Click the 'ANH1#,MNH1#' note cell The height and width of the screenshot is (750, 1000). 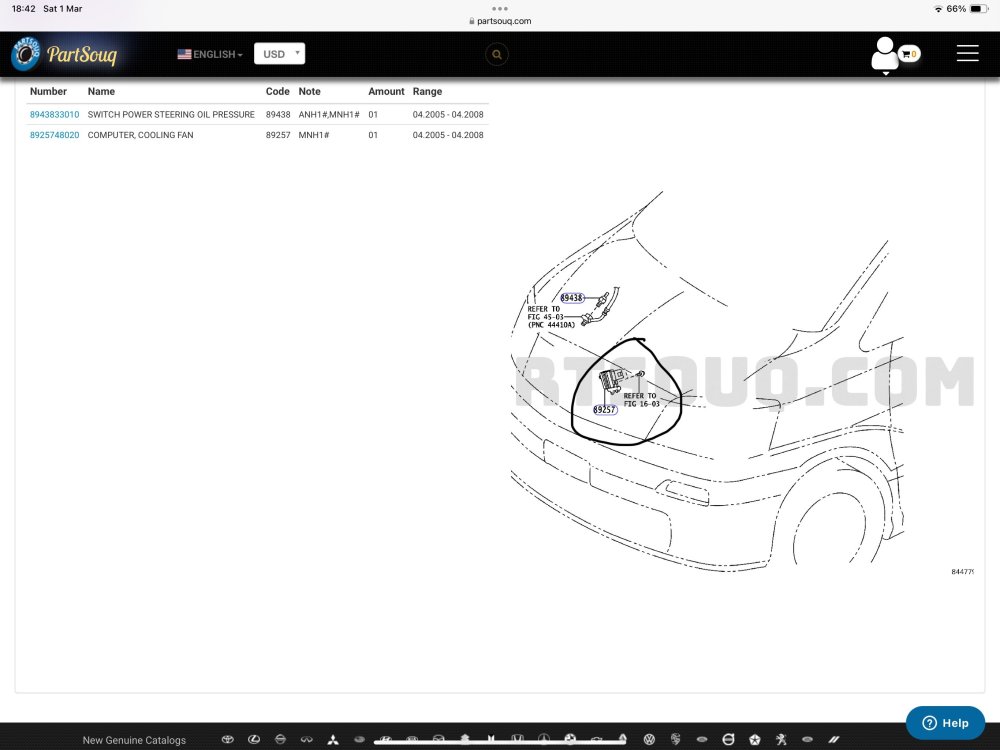(329, 114)
